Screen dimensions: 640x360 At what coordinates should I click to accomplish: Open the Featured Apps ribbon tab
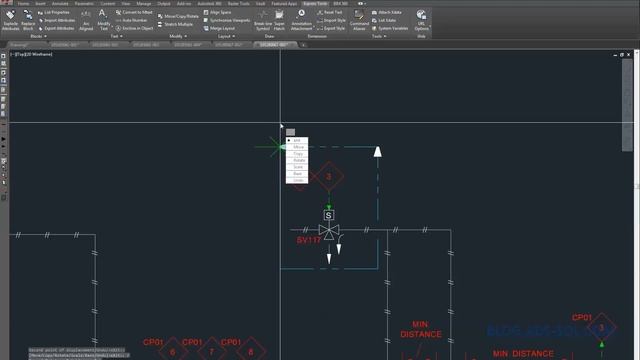coord(284,4)
